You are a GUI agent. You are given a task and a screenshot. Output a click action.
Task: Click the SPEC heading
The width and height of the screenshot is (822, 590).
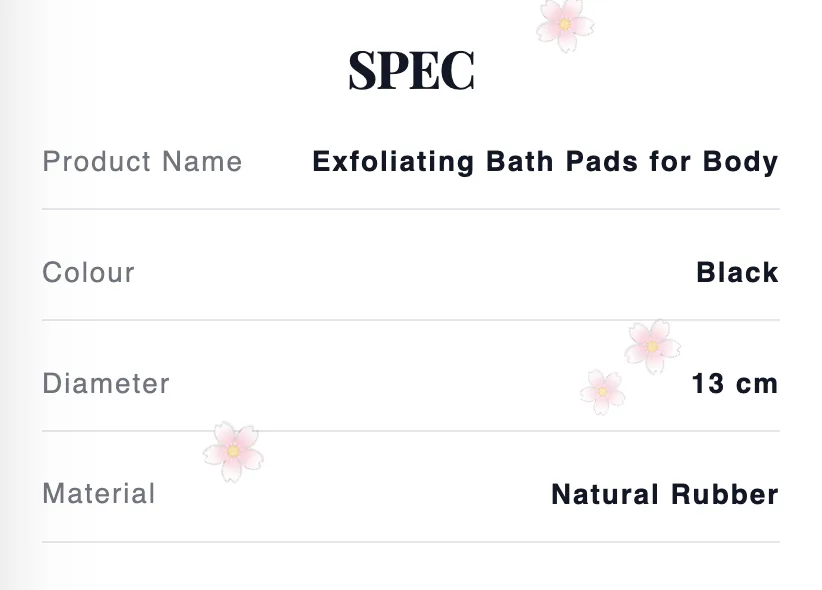[412, 71]
